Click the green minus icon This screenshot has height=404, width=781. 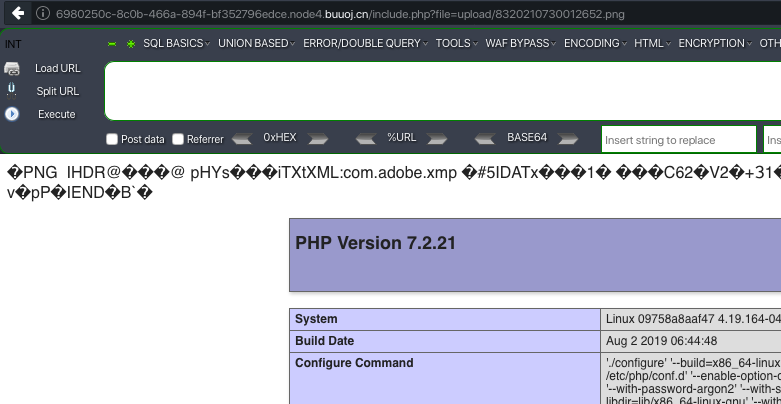click(x=112, y=44)
